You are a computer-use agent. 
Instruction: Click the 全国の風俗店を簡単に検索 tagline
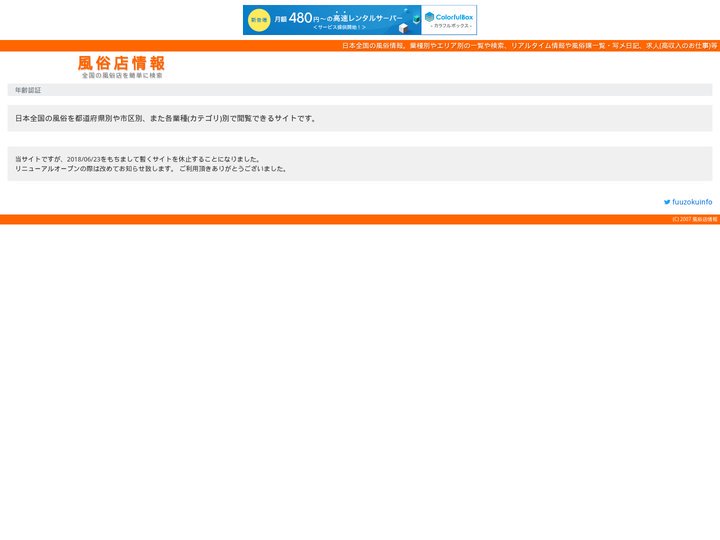pyautogui.click(x=122, y=75)
